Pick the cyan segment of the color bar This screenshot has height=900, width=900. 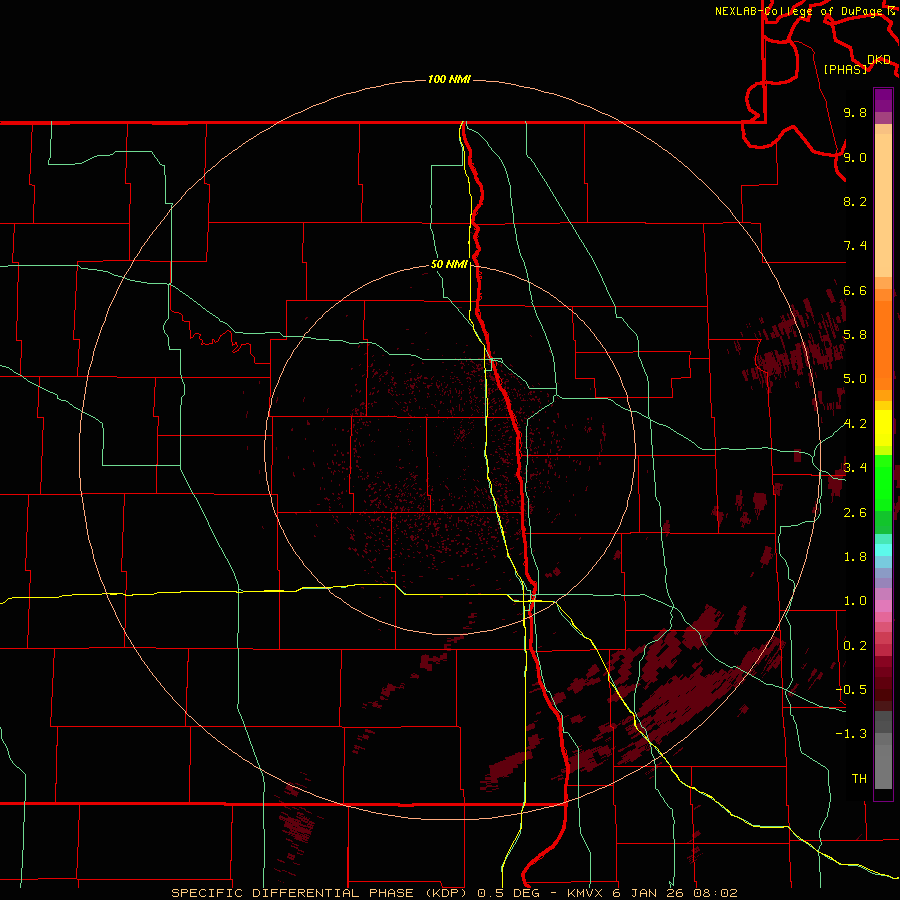click(x=883, y=550)
